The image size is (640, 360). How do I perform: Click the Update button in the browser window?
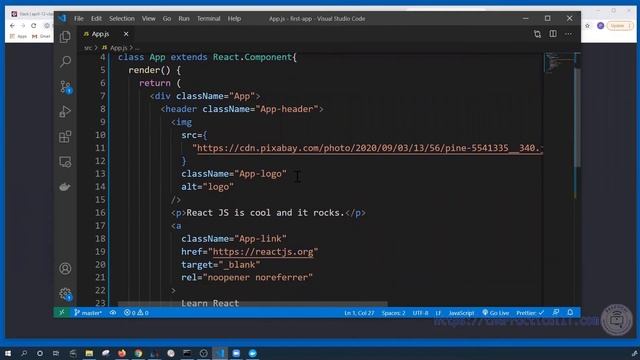pos(619,26)
